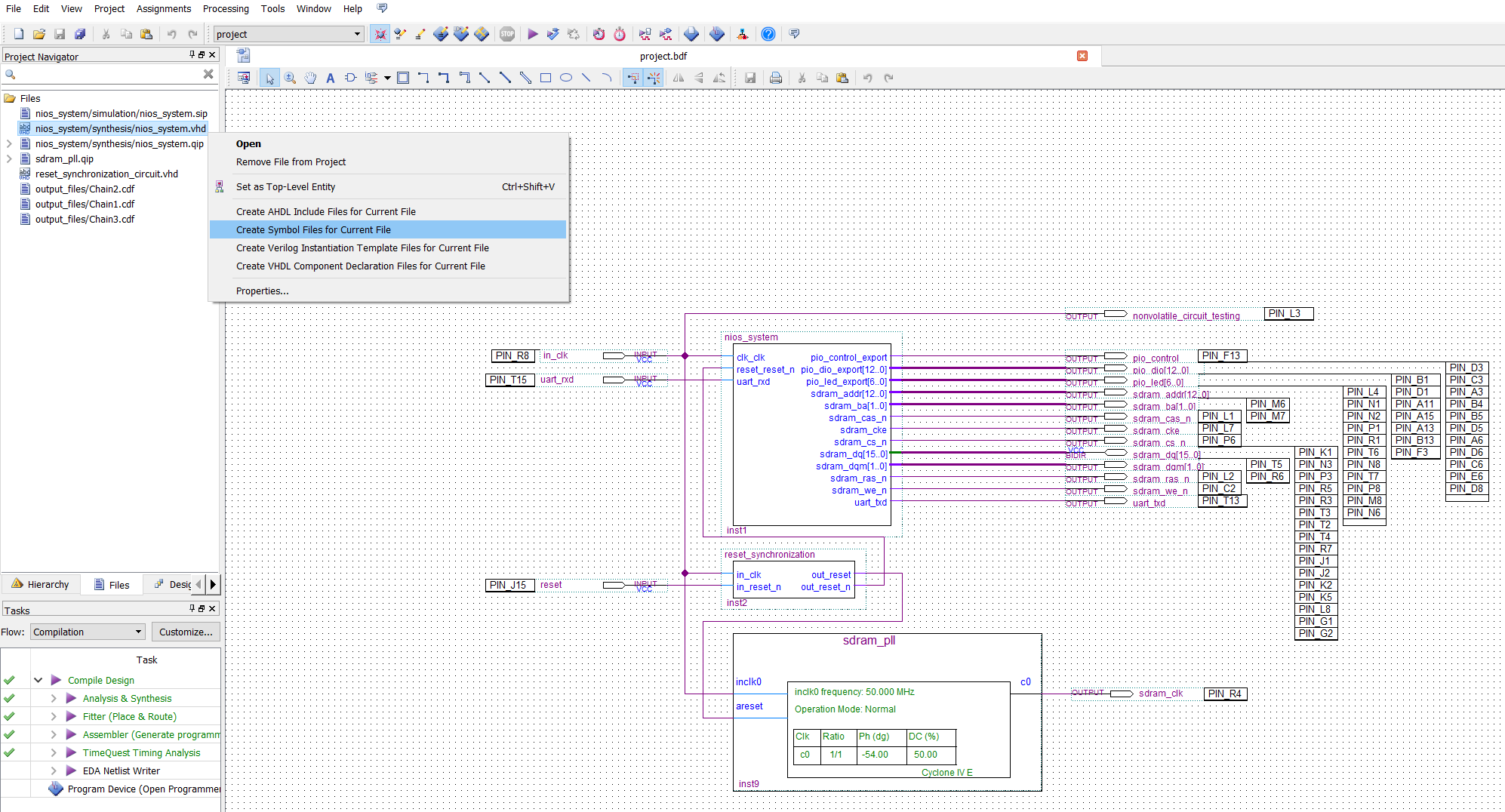The height and width of the screenshot is (812, 1505).
Task: Select the Text tool letter A
Action: point(330,78)
